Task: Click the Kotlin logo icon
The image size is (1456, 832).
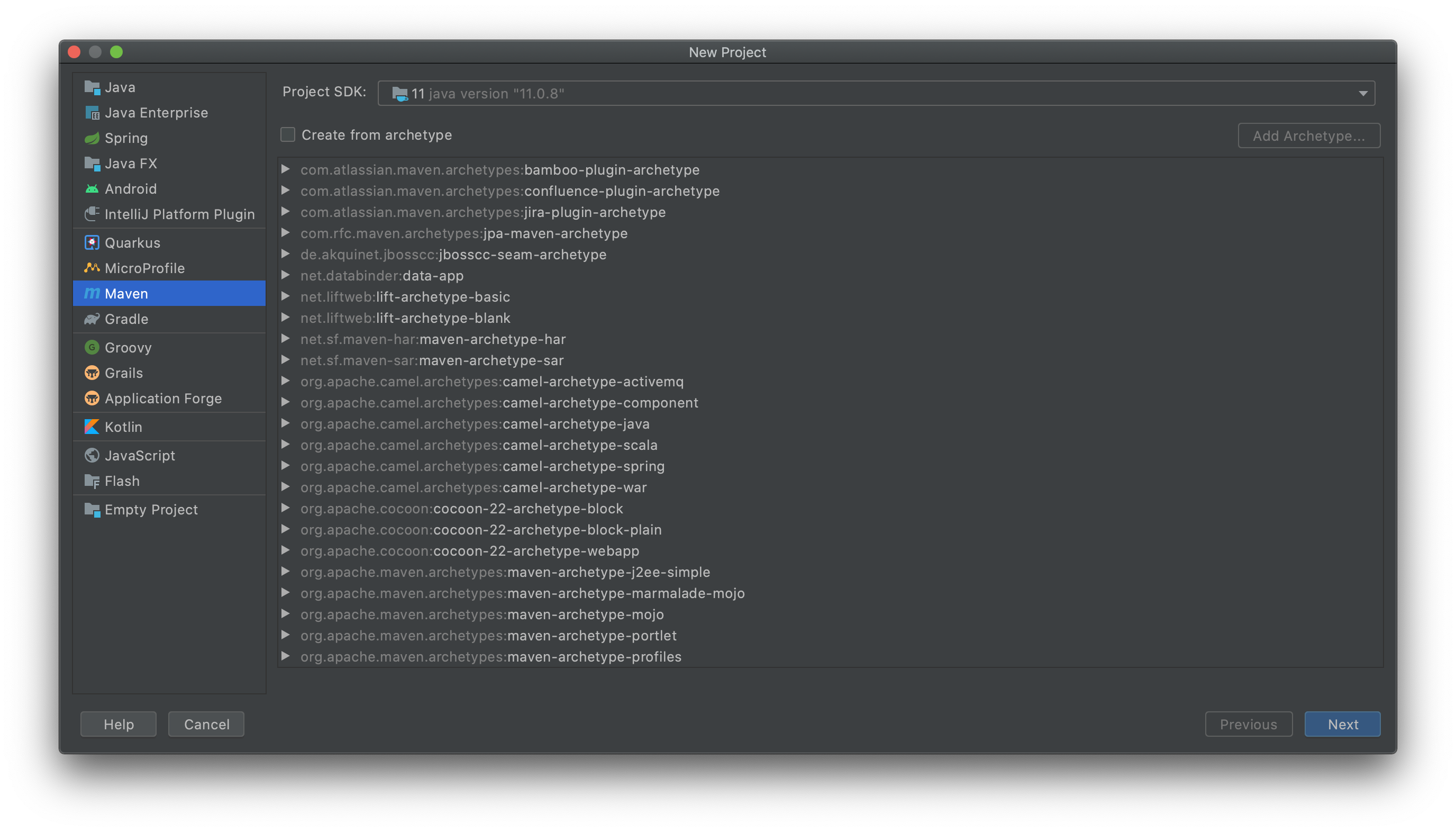Action: click(x=92, y=427)
